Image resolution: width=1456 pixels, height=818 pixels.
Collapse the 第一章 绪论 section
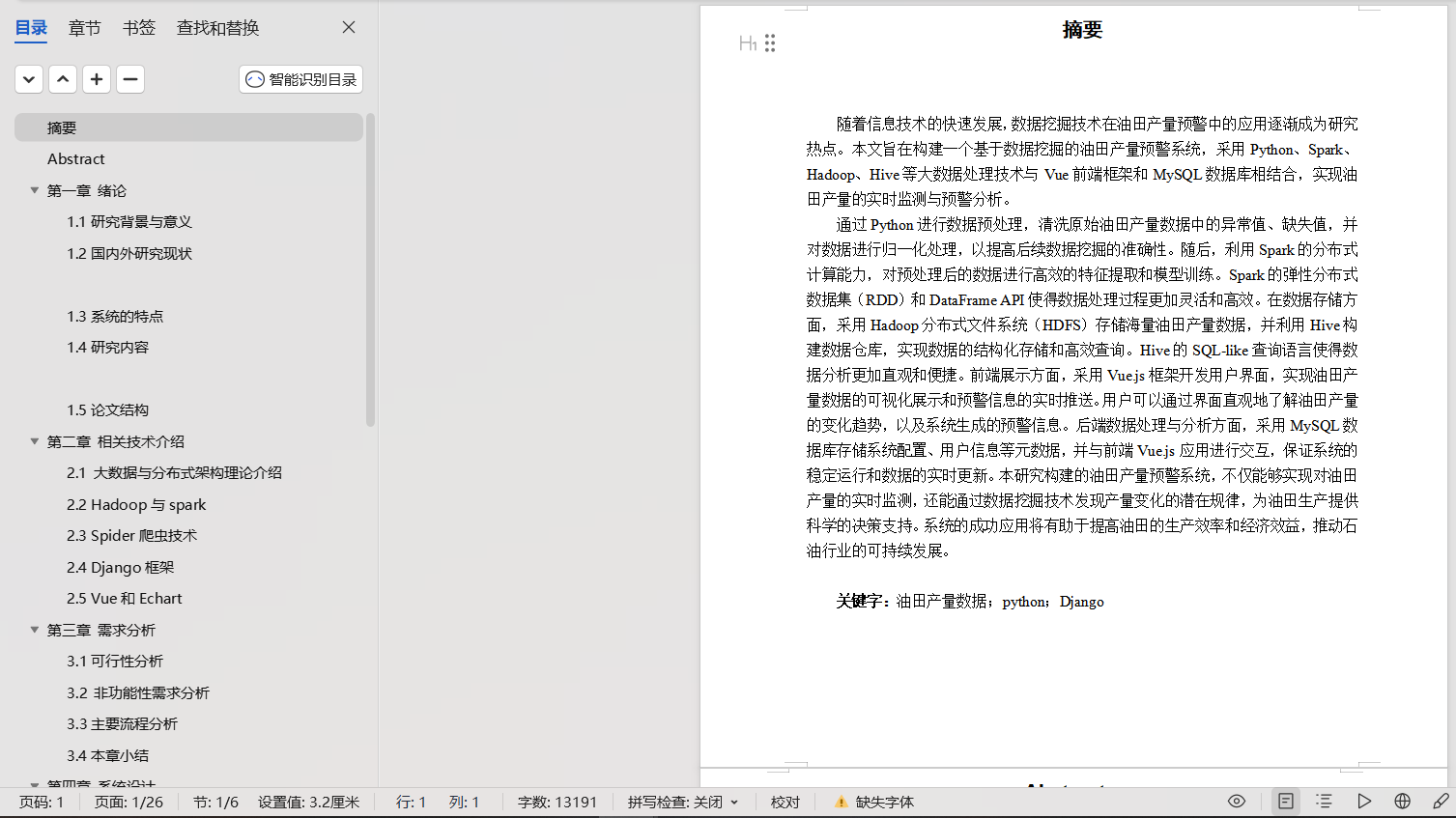click(35, 190)
